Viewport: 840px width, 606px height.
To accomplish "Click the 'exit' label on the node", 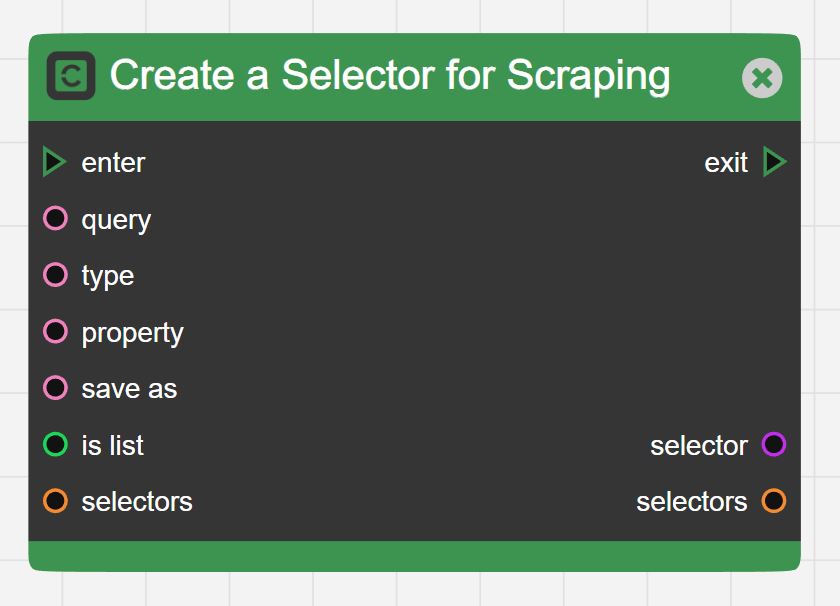I will point(726,162).
